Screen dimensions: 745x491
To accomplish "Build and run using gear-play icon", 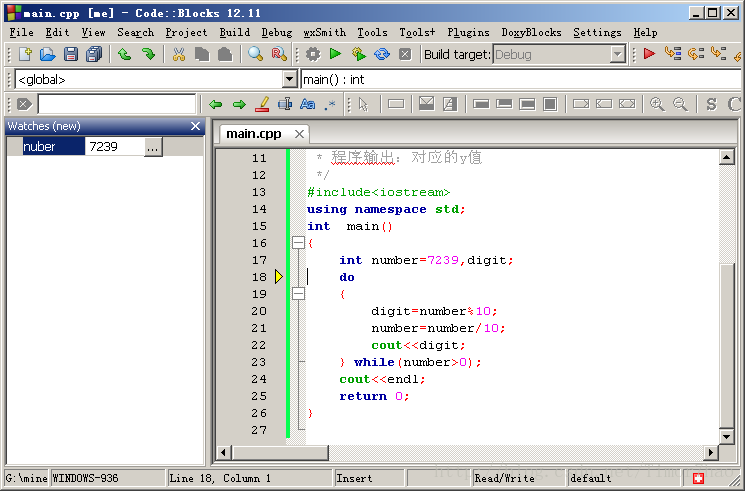I will click(359, 54).
